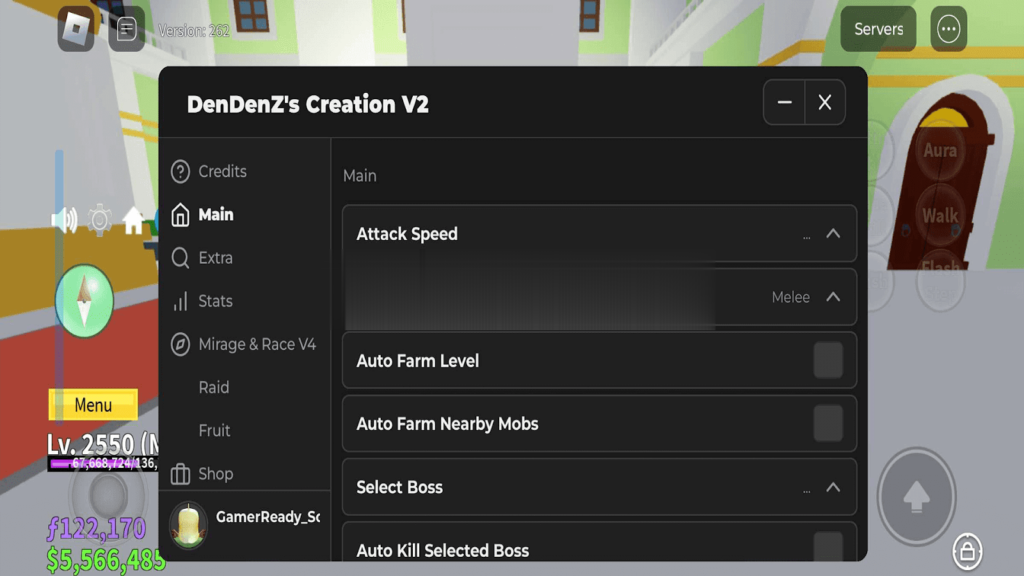
Task: Enable Auto Farm Level toggle
Action: click(827, 360)
